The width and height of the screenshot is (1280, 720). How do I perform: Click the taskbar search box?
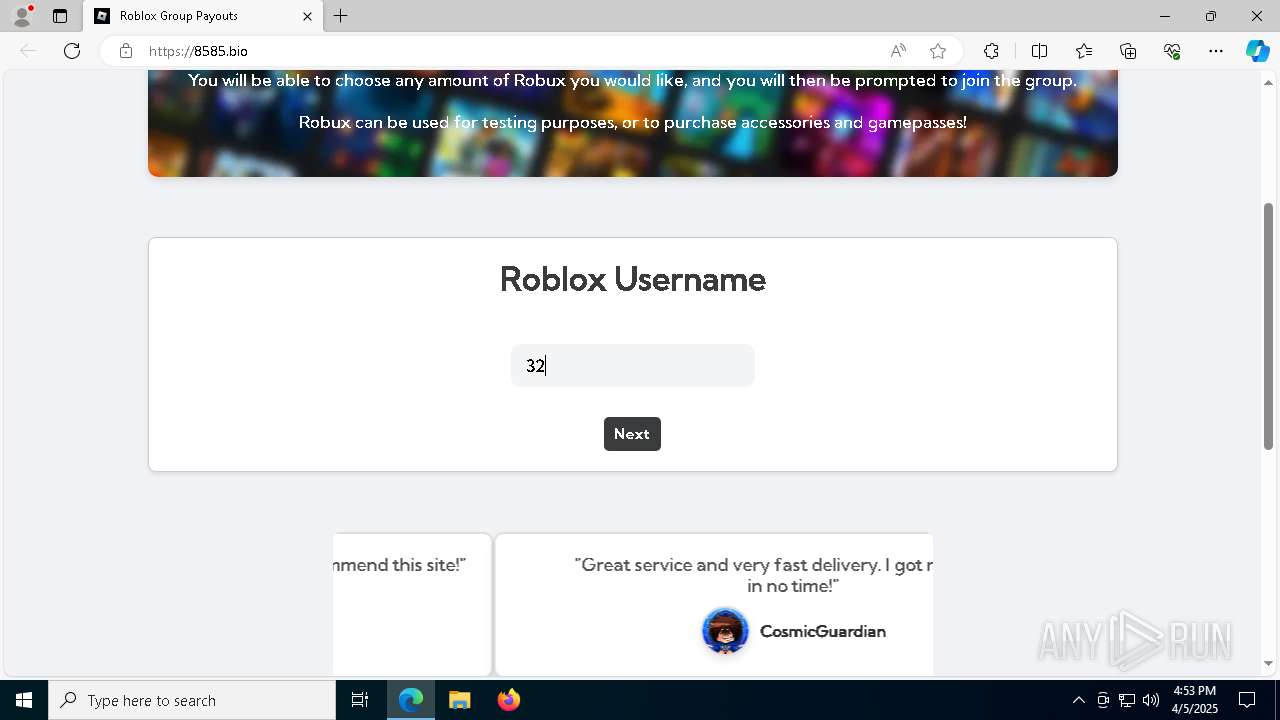192,700
